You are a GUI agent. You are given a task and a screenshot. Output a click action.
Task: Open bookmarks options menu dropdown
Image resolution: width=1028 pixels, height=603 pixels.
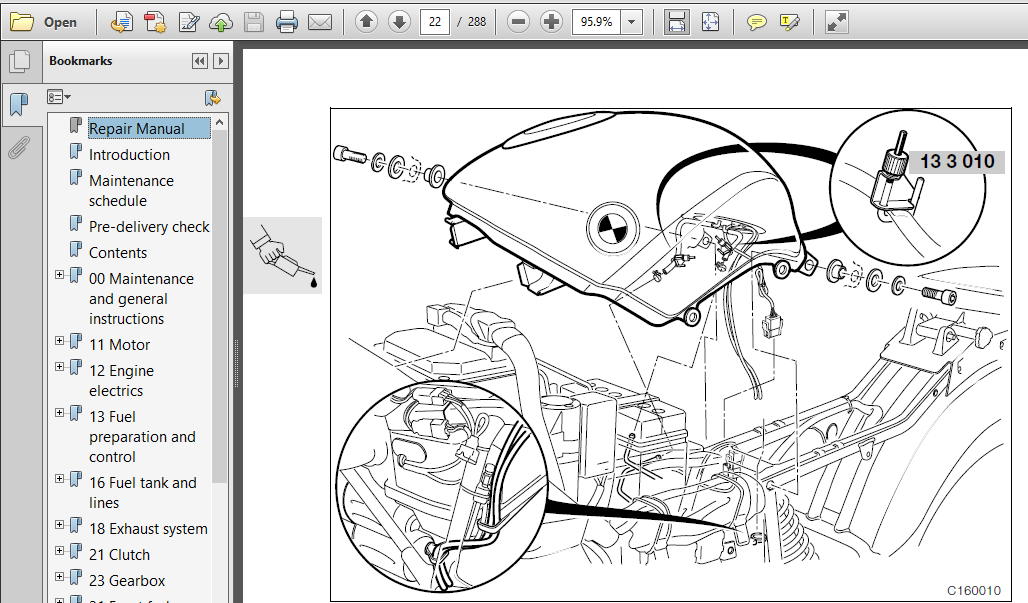click(x=58, y=97)
